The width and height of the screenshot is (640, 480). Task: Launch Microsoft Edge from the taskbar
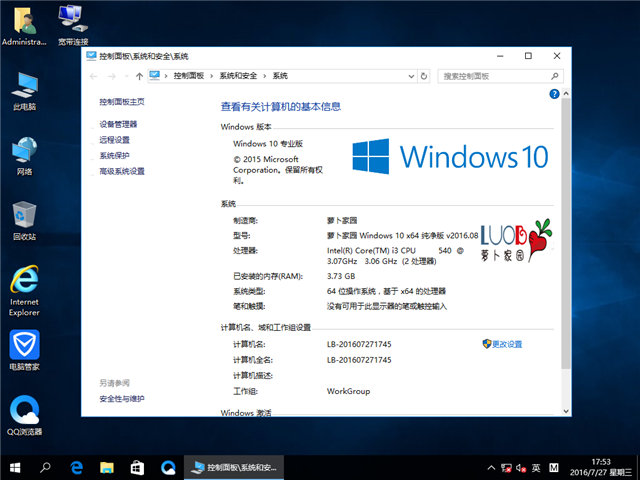76,467
